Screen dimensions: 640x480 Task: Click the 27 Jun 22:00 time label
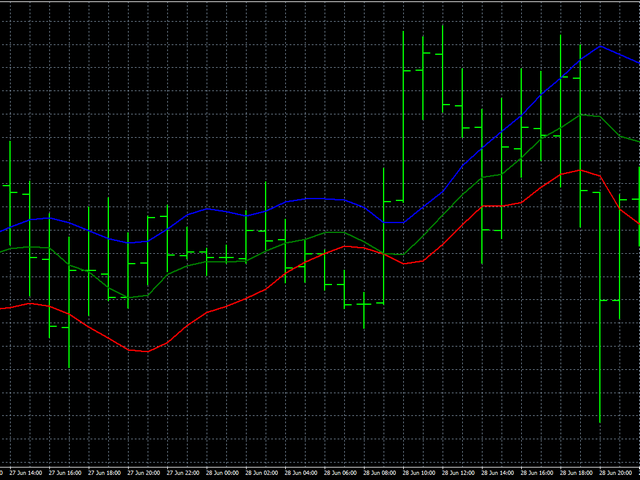tap(183, 472)
